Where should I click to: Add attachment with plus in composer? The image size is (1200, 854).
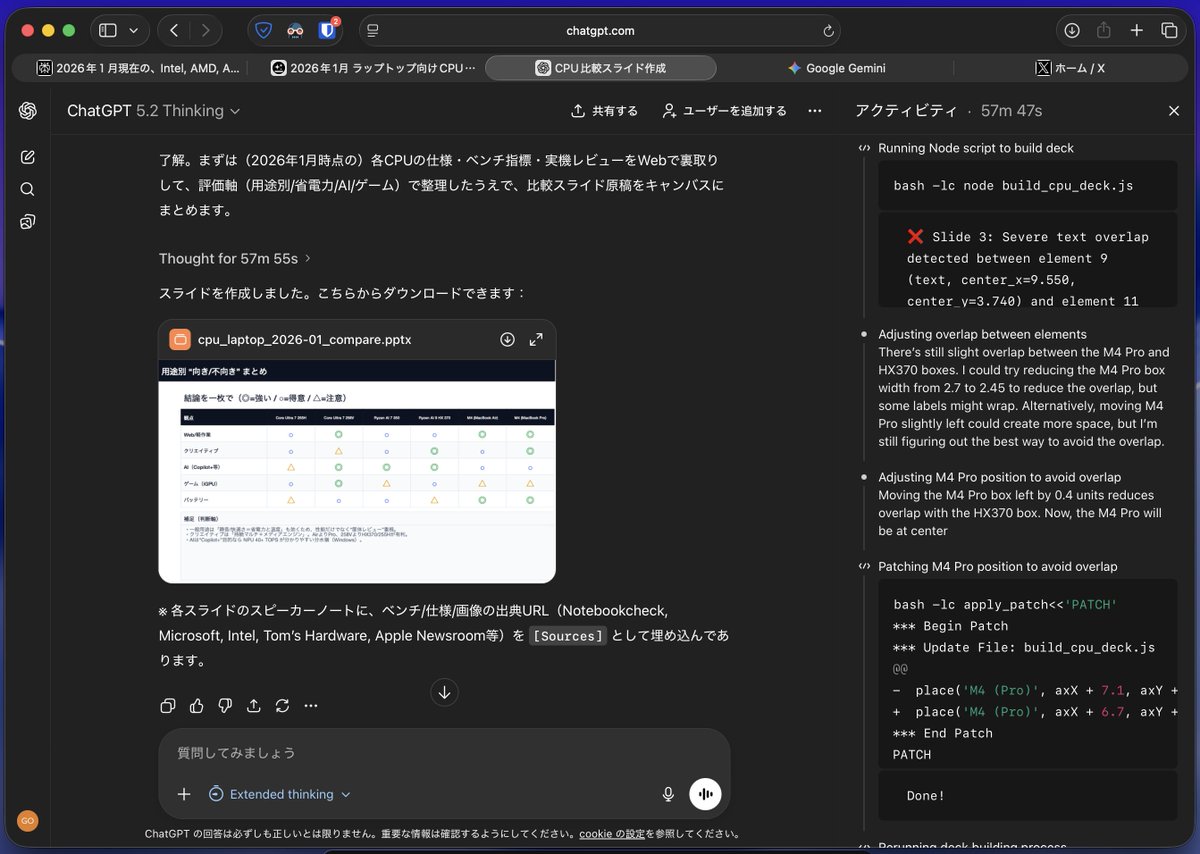pyautogui.click(x=184, y=794)
